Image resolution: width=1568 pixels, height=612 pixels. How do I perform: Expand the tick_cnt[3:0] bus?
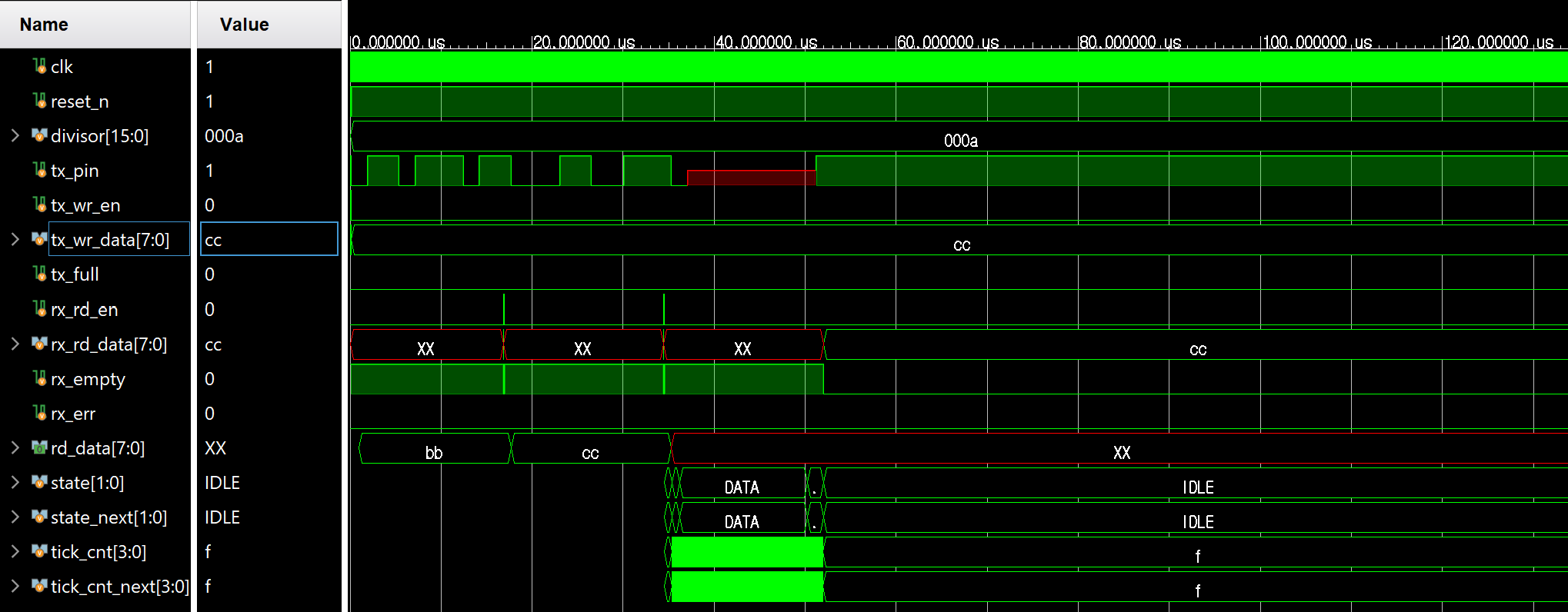click(x=15, y=551)
